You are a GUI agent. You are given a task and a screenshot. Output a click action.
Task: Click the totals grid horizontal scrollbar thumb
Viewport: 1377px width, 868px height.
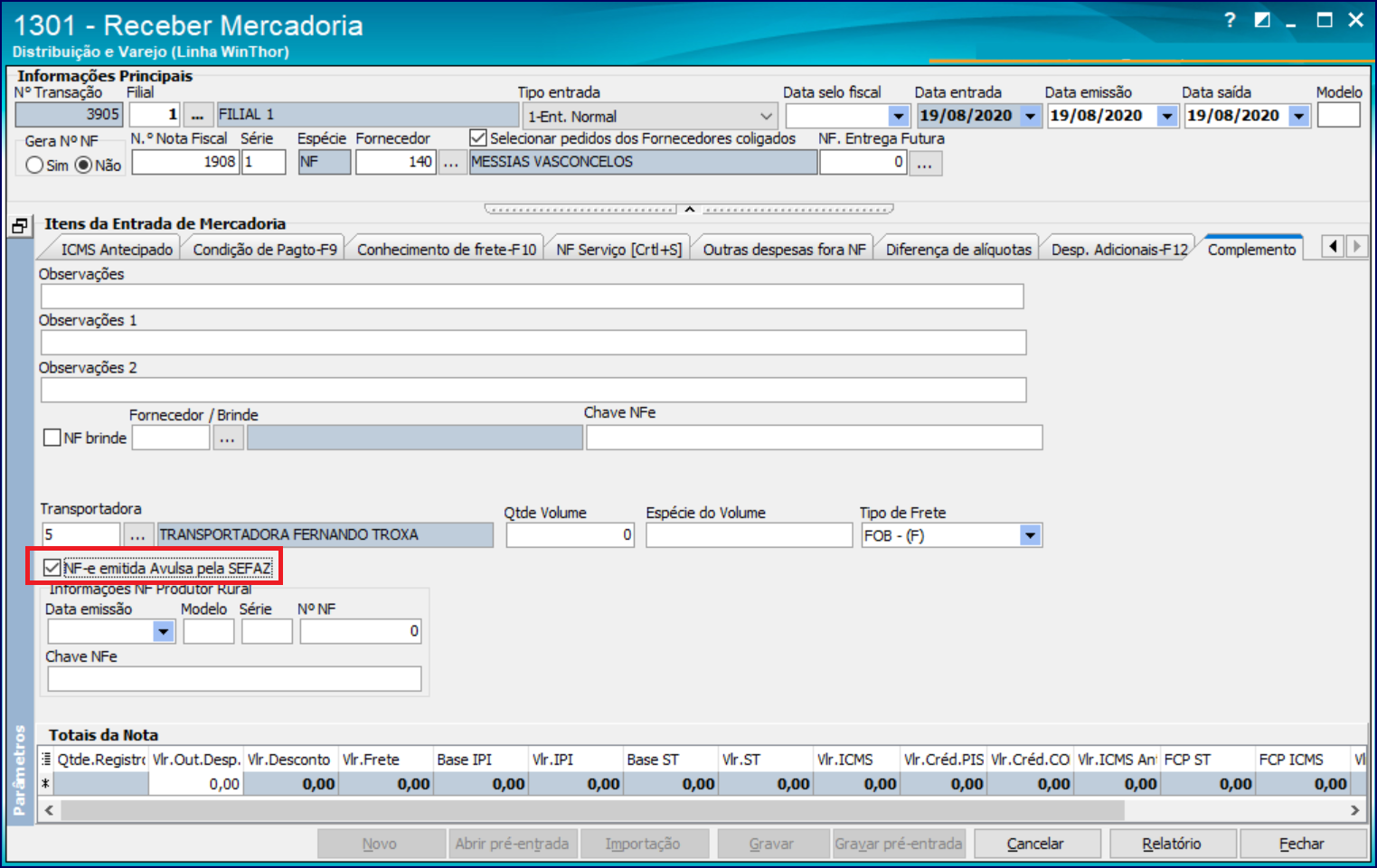tap(592, 810)
